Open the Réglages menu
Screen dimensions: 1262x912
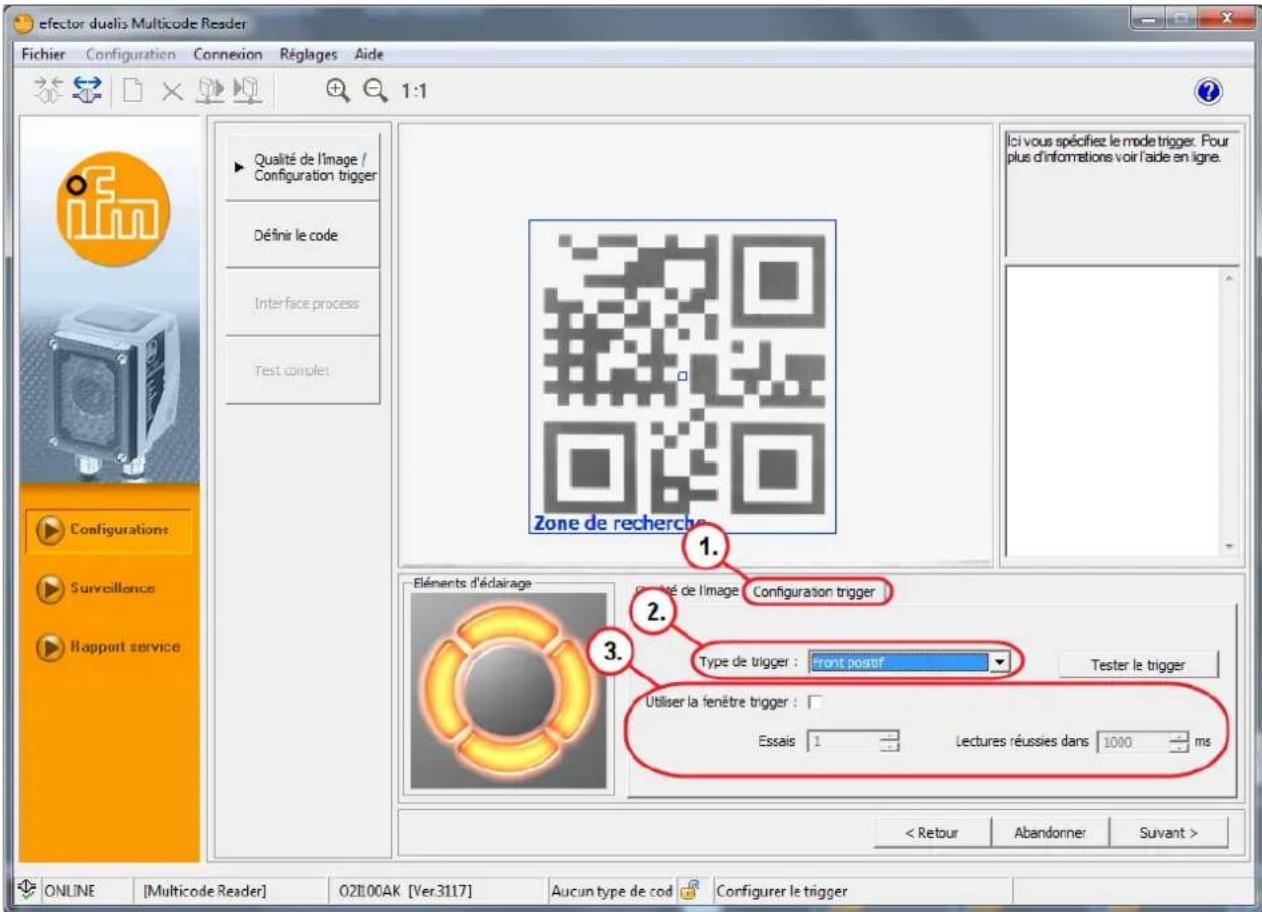309,53
